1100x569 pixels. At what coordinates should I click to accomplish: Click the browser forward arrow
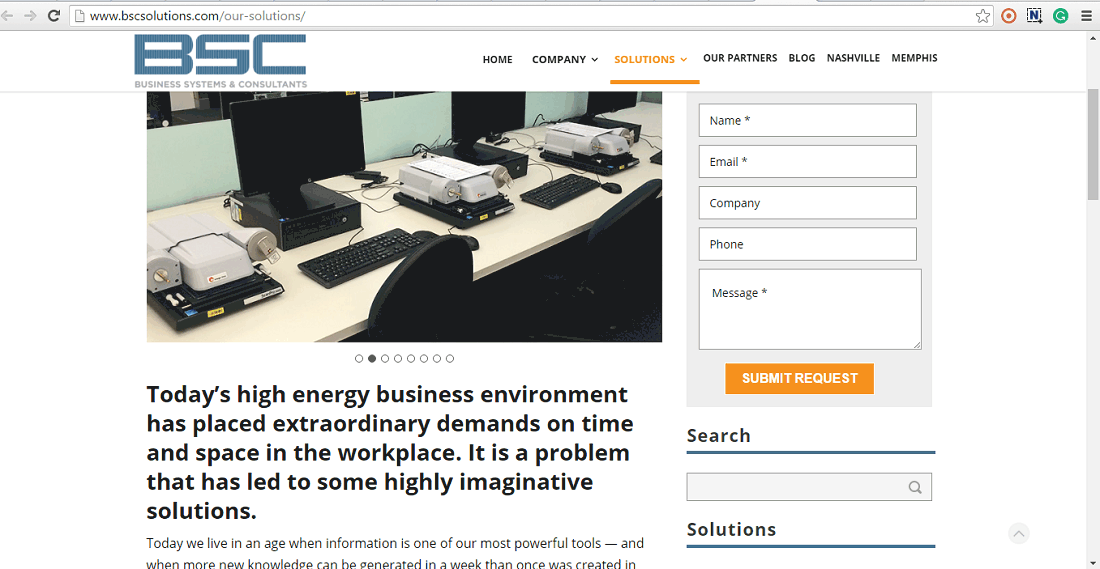pyautogui.click(x=30, y=16)
